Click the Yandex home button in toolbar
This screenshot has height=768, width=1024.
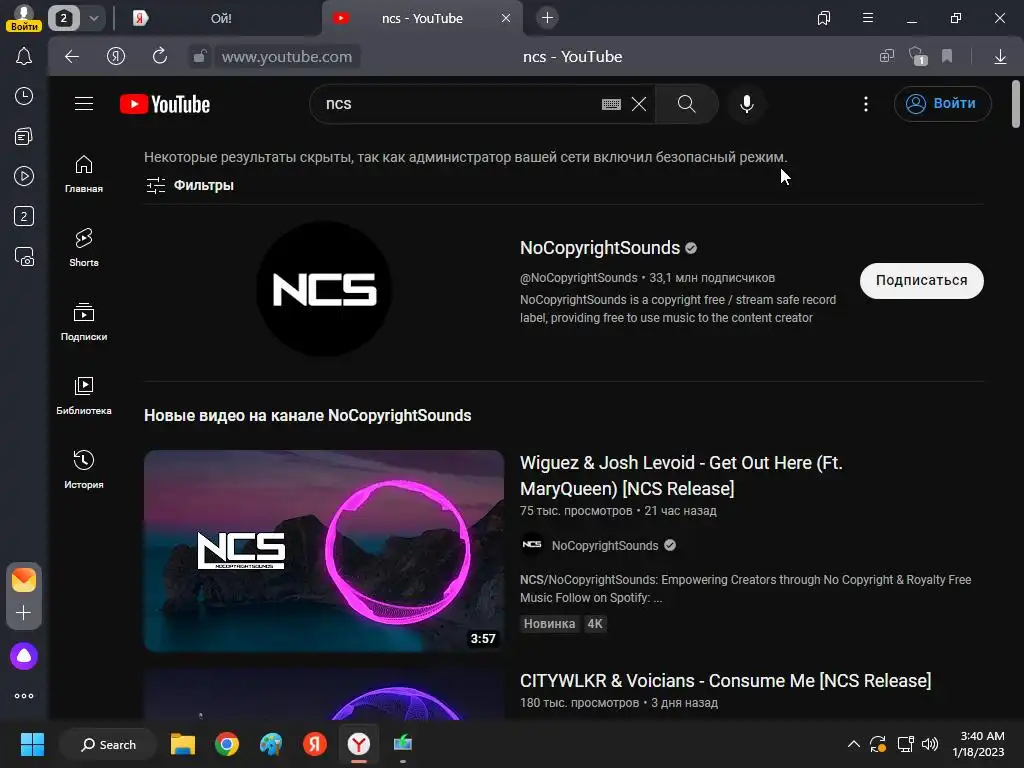(116, 57)
